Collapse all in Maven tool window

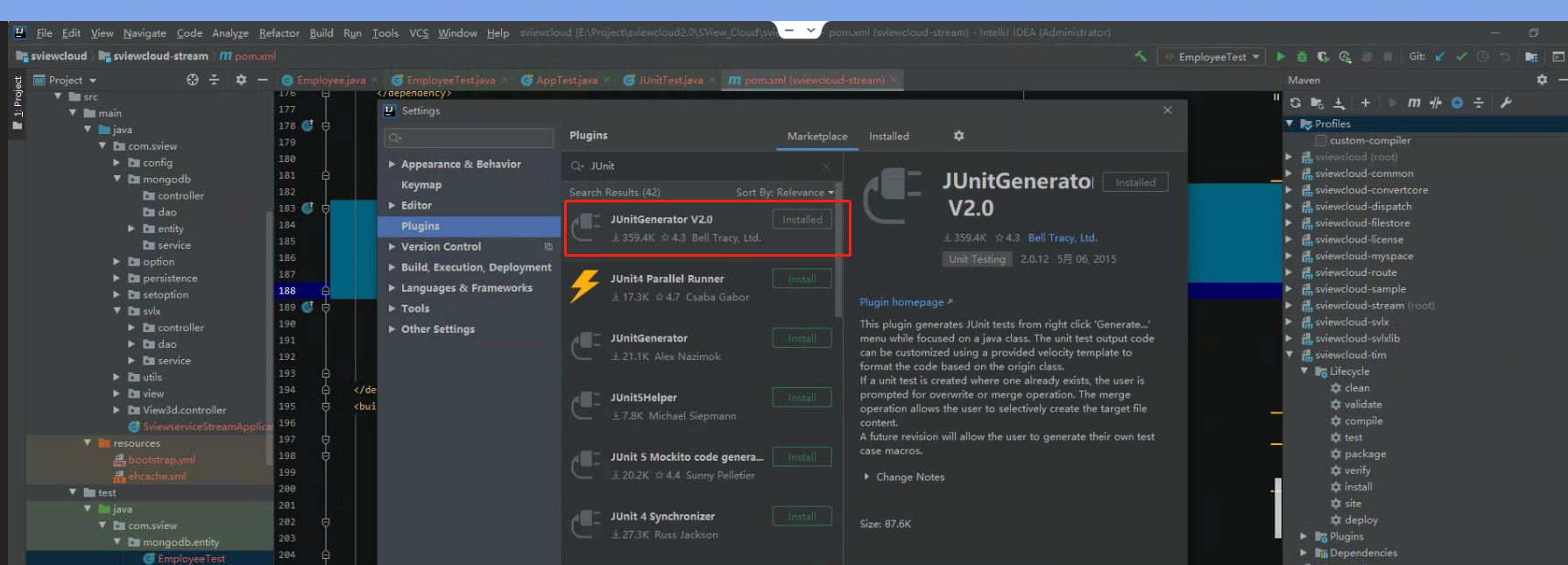[x=1478, y=102]
